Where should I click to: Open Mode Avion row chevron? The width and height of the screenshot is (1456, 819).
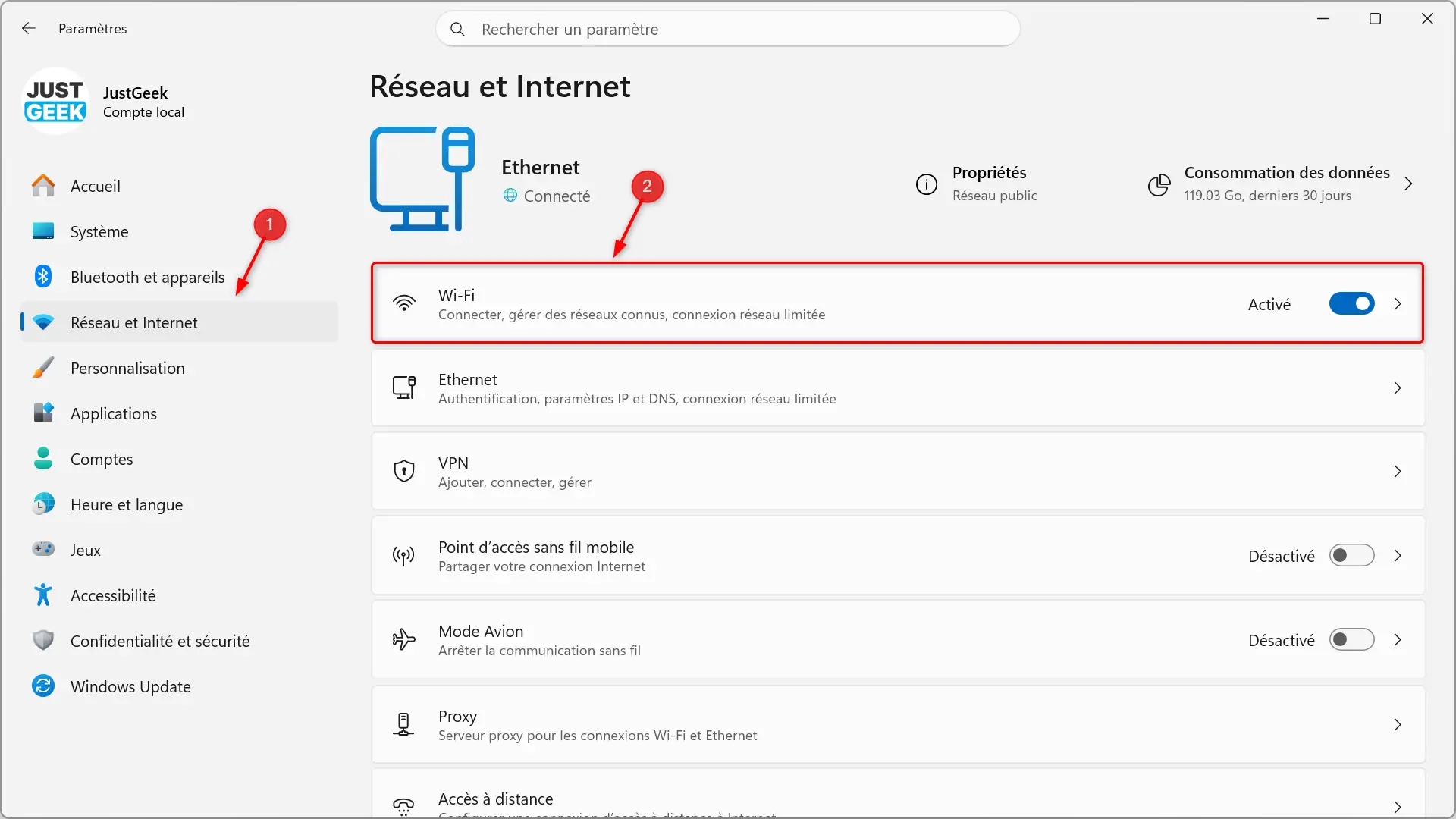[1398, 640]
